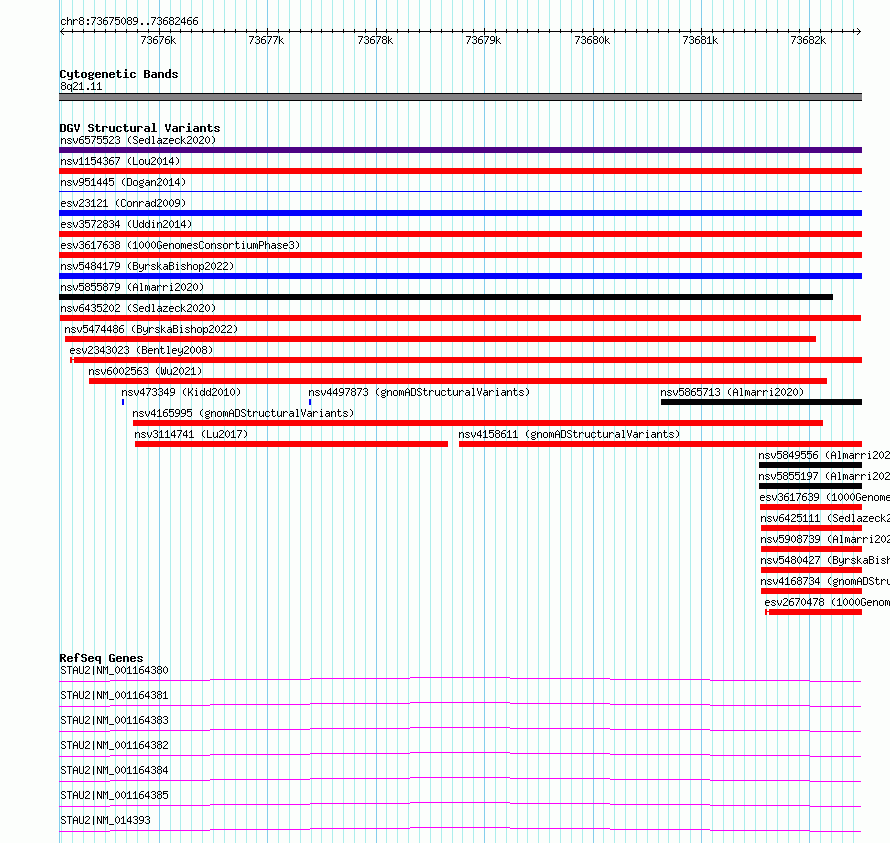Click nsv5474486 (ByrskaBishop2022) label
Image resolution: width=890 pixels, height=843 pixels.
[x=151, y=329]
